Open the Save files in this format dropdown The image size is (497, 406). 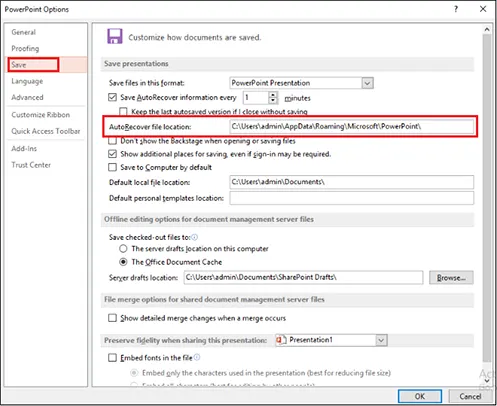coord(367,83)
